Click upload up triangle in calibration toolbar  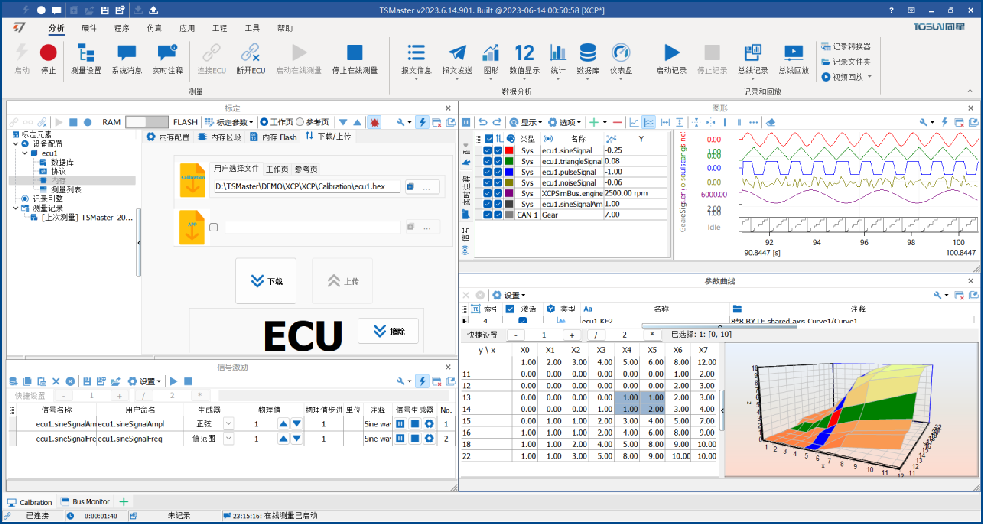click(357, 122)
